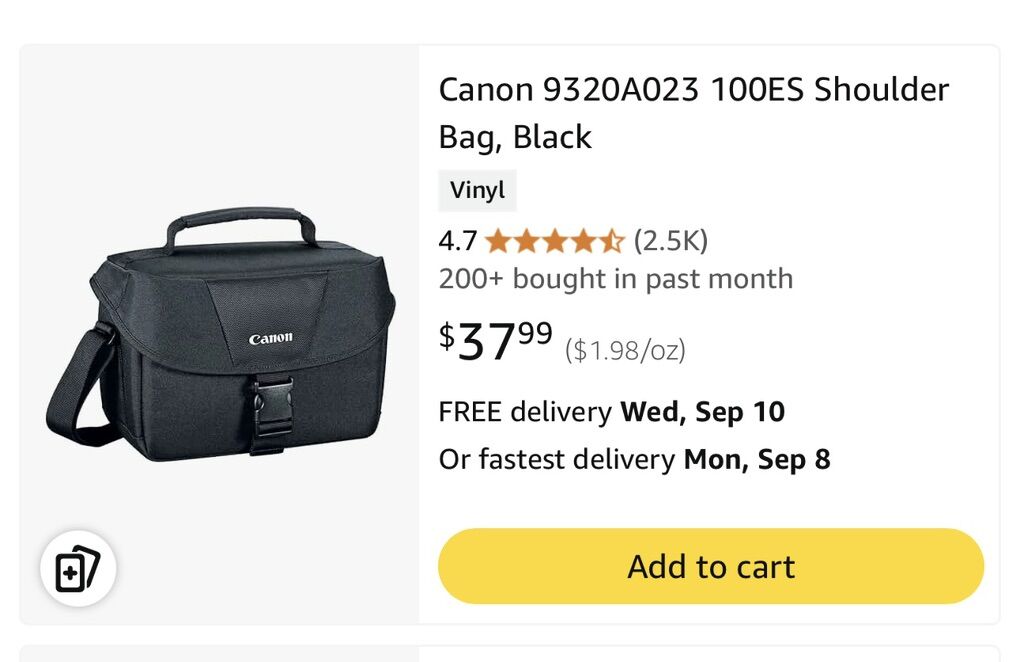This screenshot has height=662, width=1020.
Task: Click the 4.7 rating number
Action: click(x=457, y=241)
